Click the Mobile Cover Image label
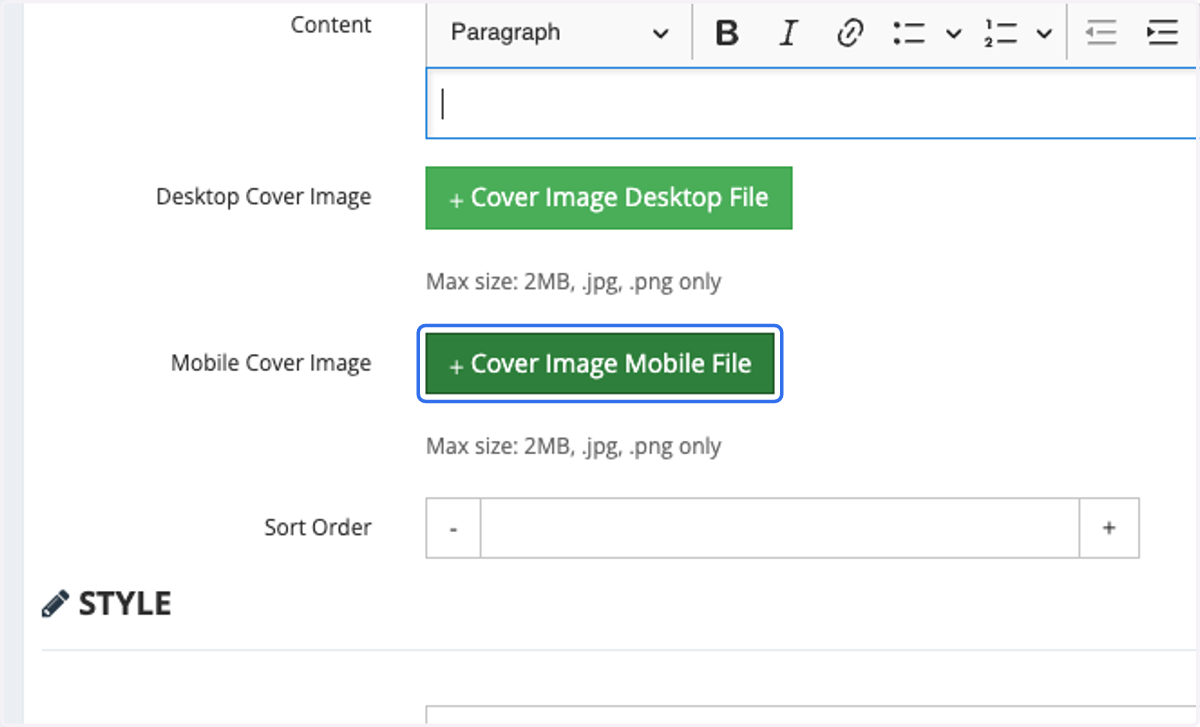 (271, 363)
